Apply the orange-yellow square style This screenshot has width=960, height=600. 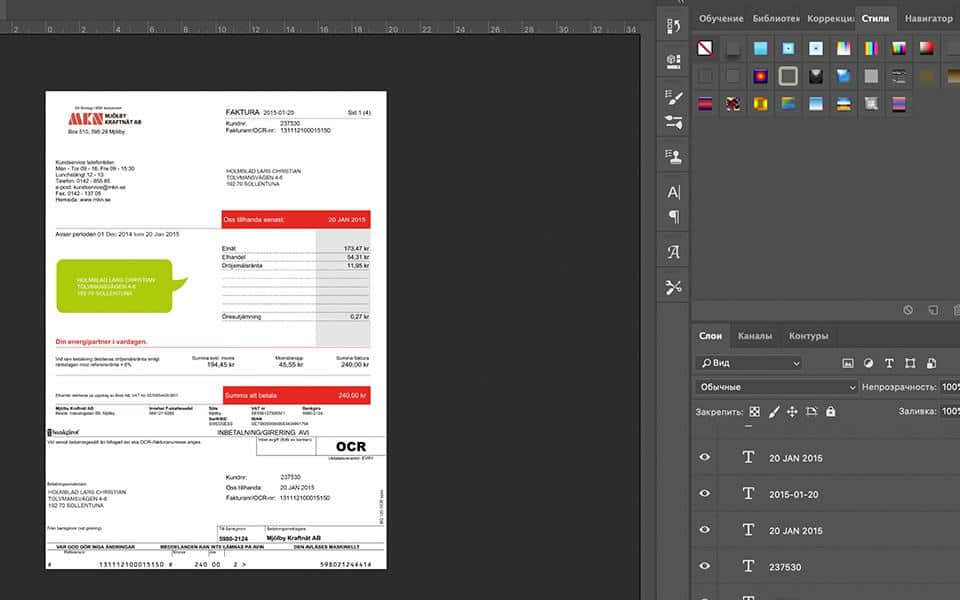(760, 104)
